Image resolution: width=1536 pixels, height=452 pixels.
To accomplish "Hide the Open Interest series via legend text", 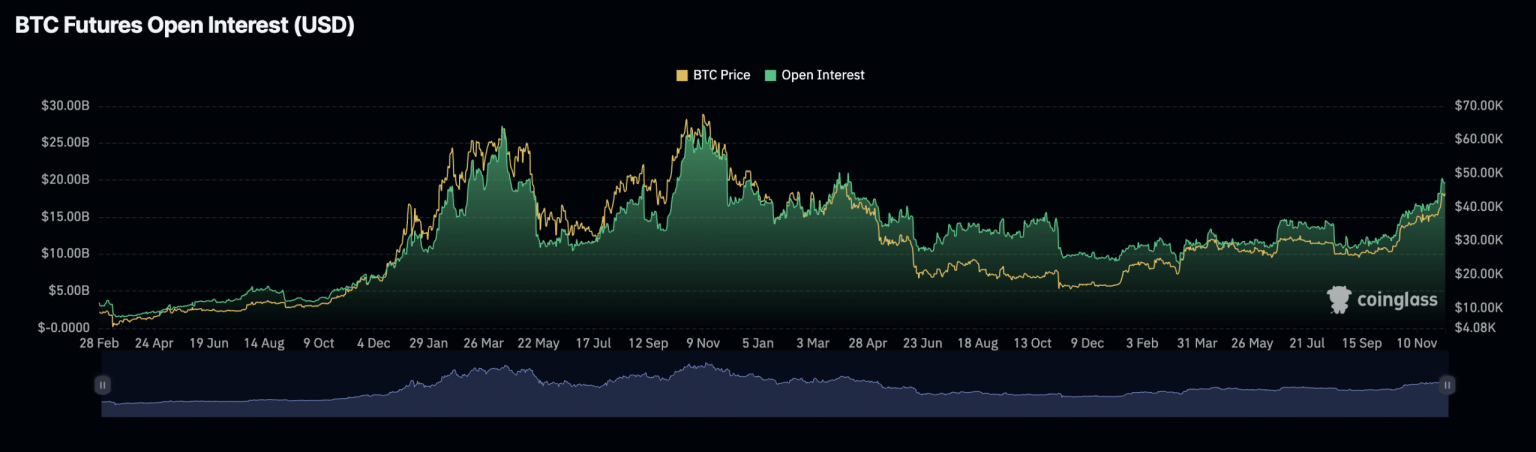I will [822, 75].
